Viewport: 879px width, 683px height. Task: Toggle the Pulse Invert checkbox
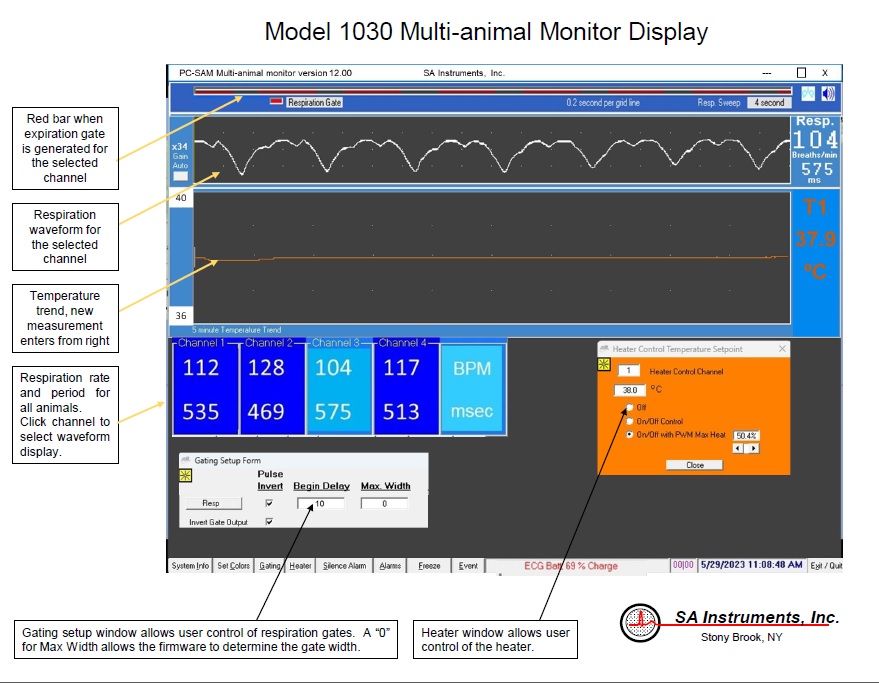pos(269,503)
